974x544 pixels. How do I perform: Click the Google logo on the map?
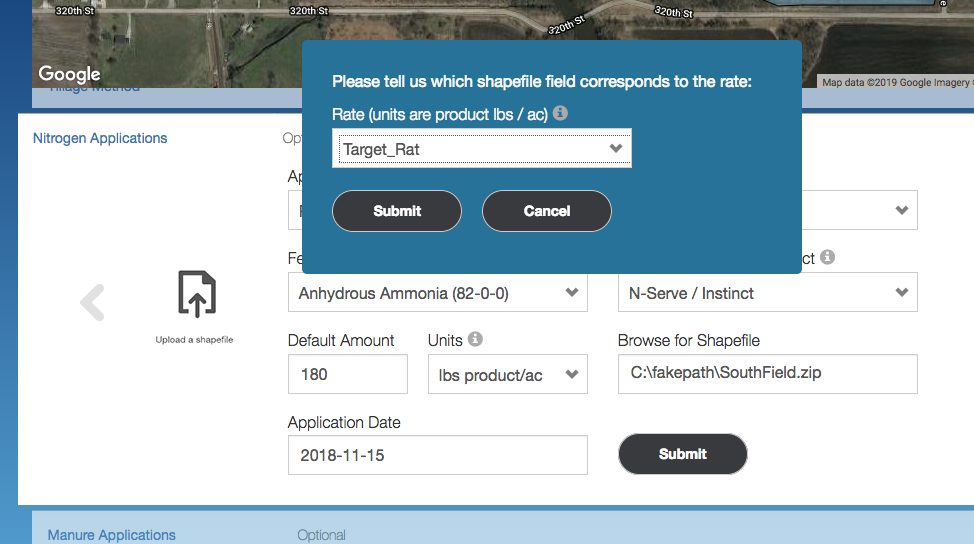click(x=69, y=74)
